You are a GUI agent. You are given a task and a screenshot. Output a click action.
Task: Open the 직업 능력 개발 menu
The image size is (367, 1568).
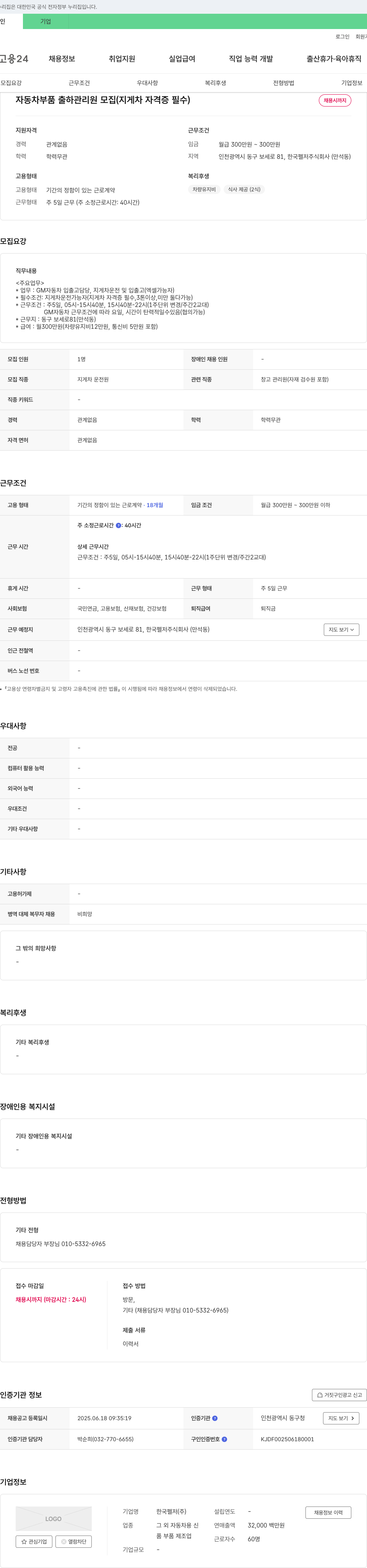coord(250,59)
